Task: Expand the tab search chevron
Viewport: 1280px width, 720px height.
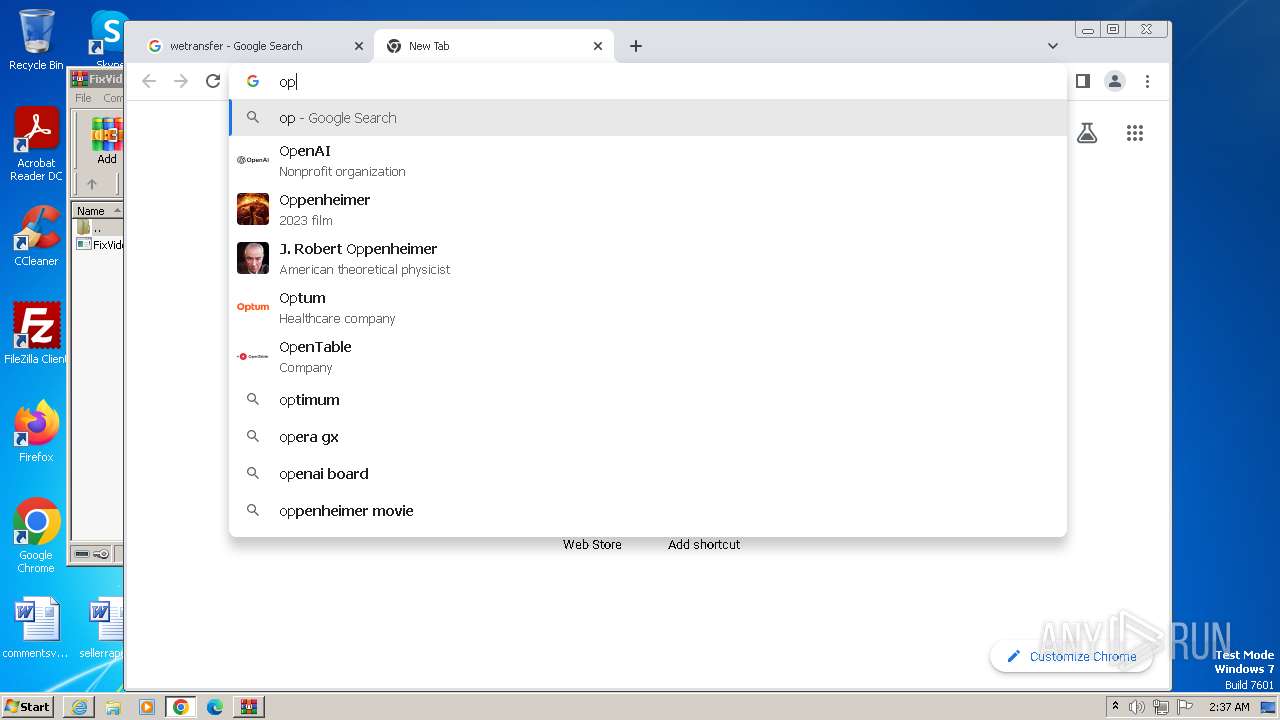Action: pos(1053,46)
